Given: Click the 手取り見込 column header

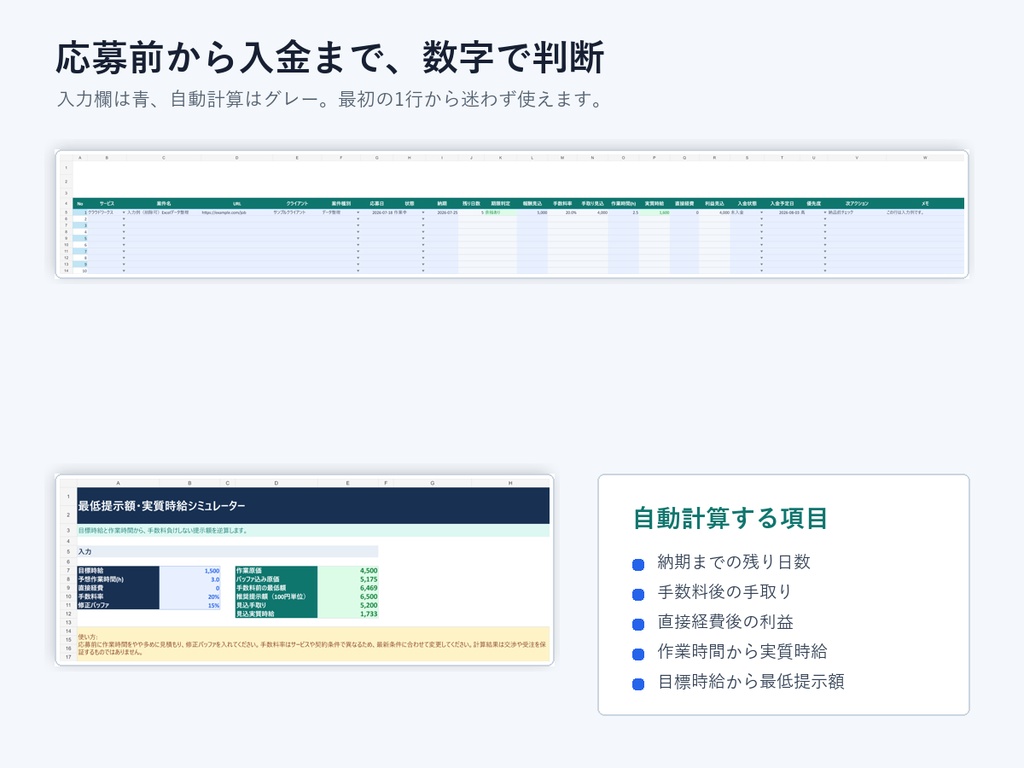Looking at the screenshot, I should [593, 204].
